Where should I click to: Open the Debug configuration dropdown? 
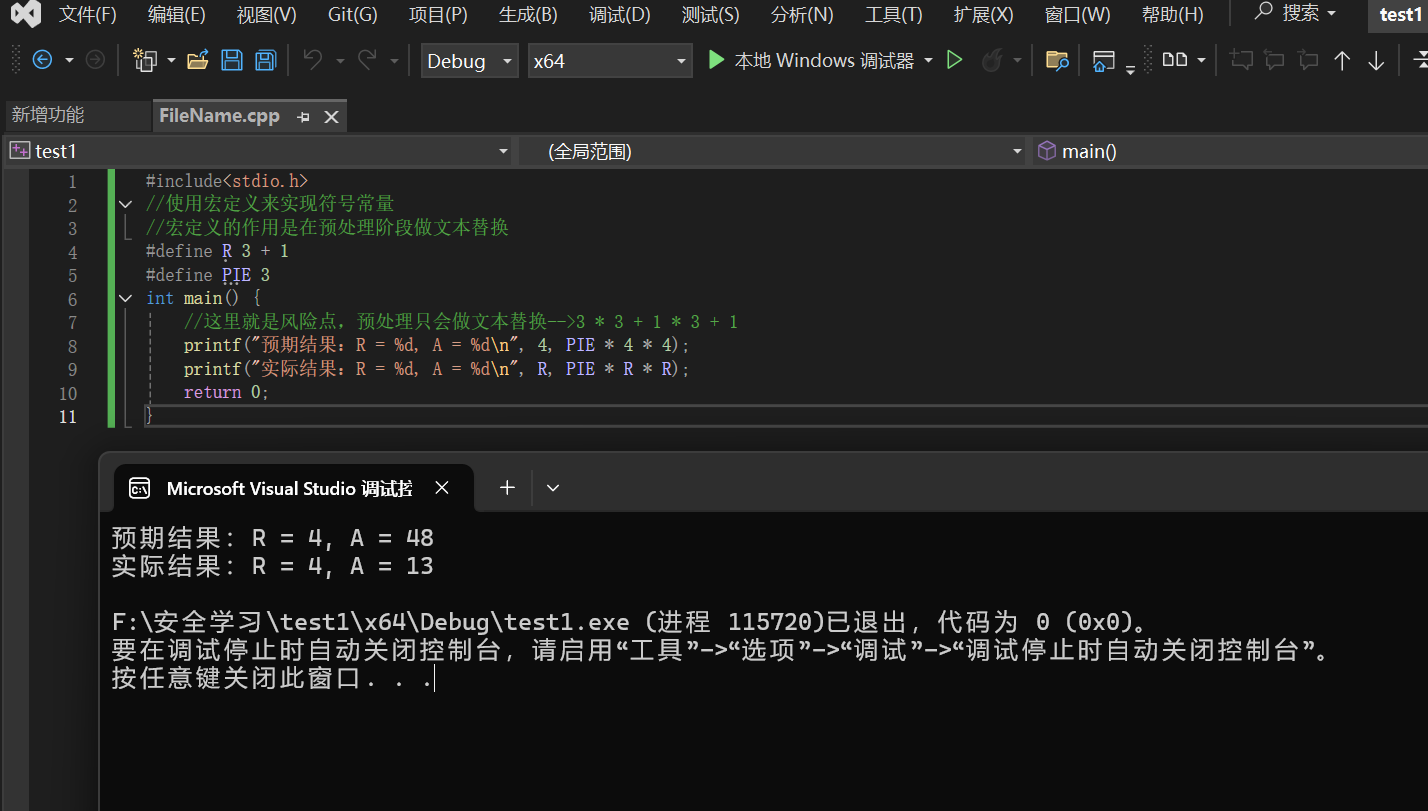tap(469, 61)
